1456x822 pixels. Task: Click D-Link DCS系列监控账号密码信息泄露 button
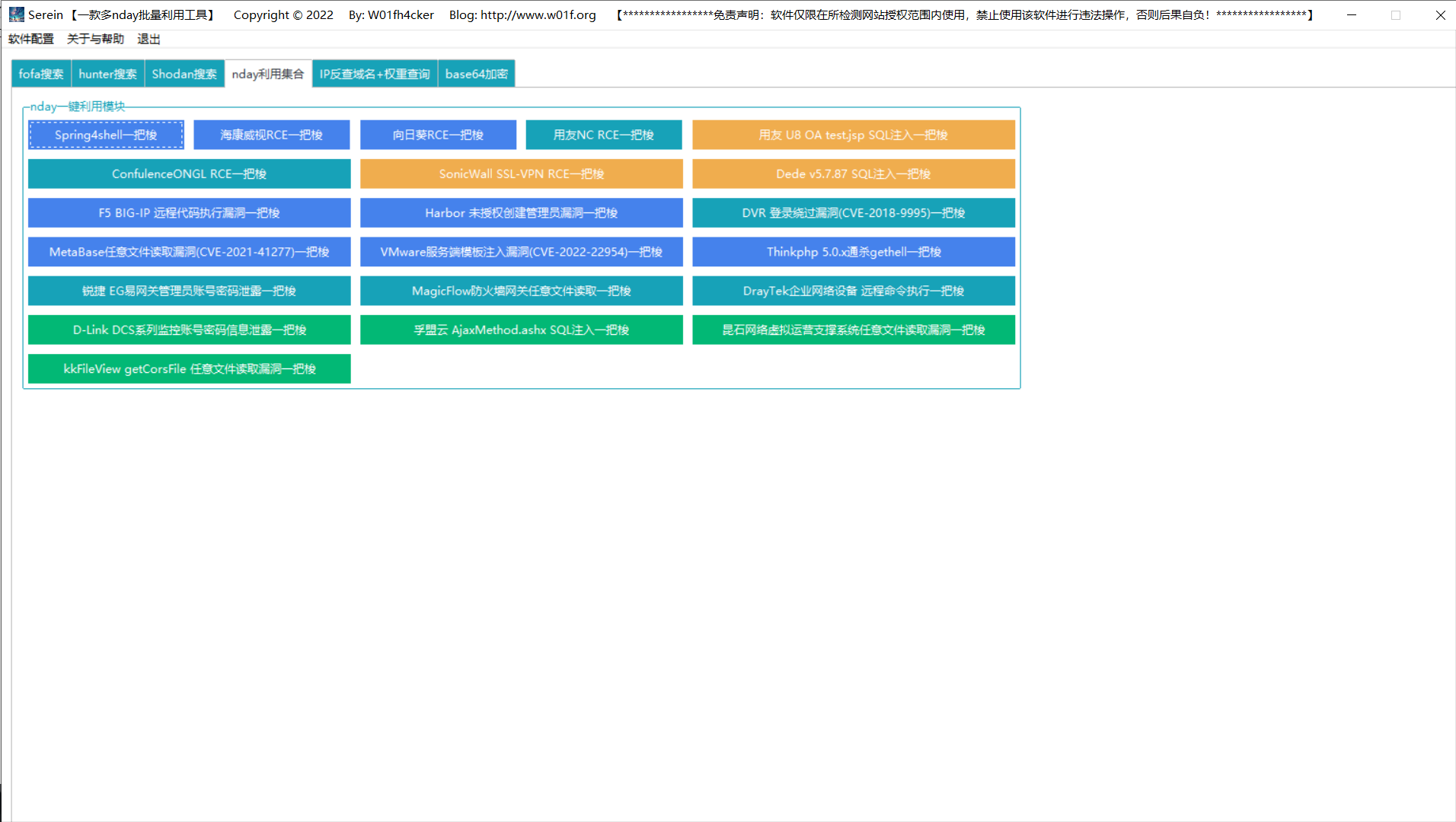(x=190, y=330)
